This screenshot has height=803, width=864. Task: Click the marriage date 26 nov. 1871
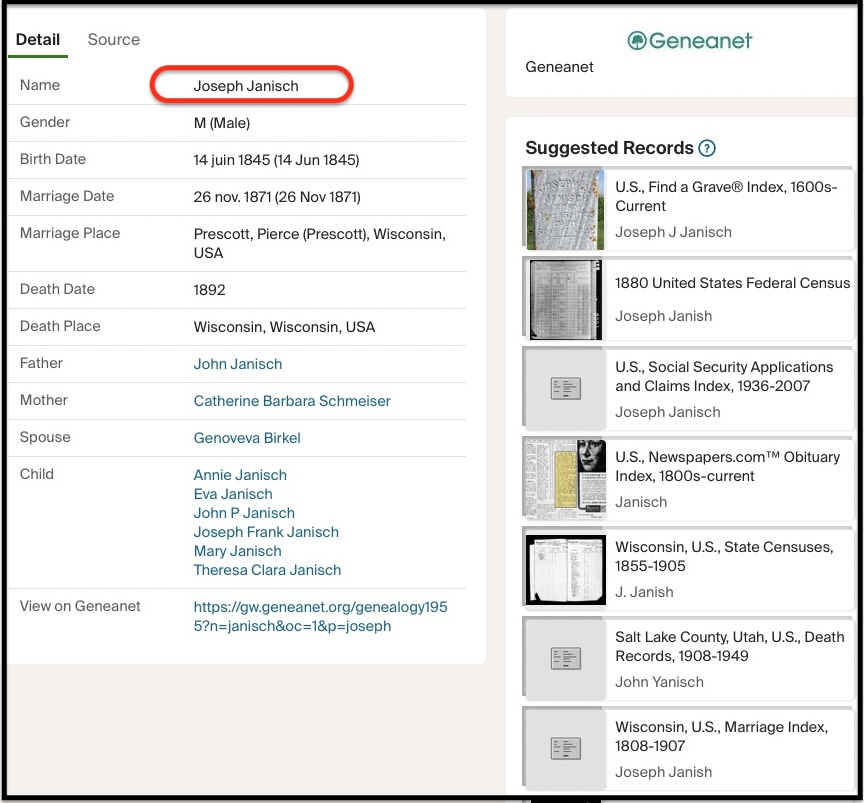[277, 197]
